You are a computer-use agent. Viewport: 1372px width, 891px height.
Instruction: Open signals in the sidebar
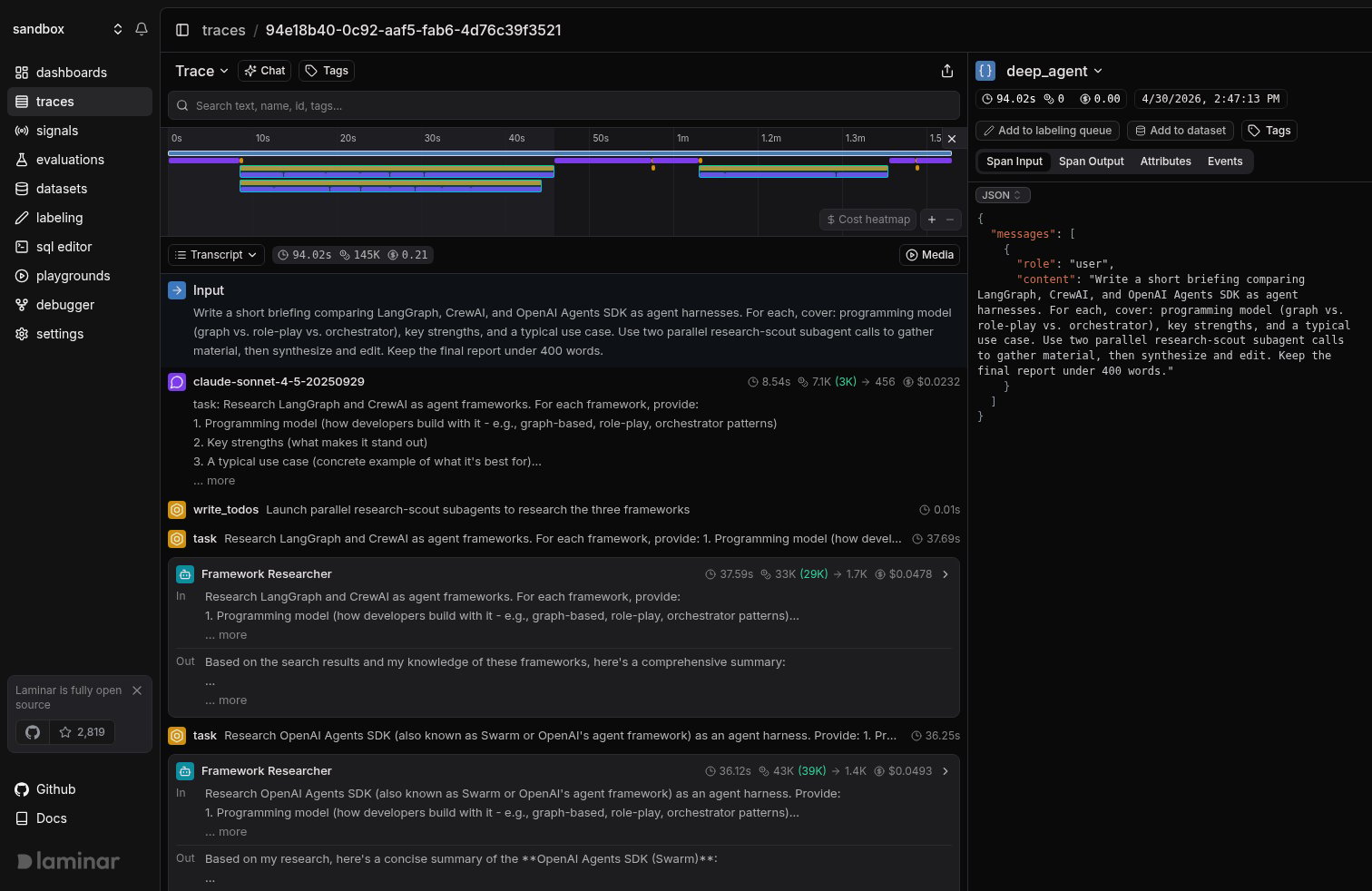(80, 131)
